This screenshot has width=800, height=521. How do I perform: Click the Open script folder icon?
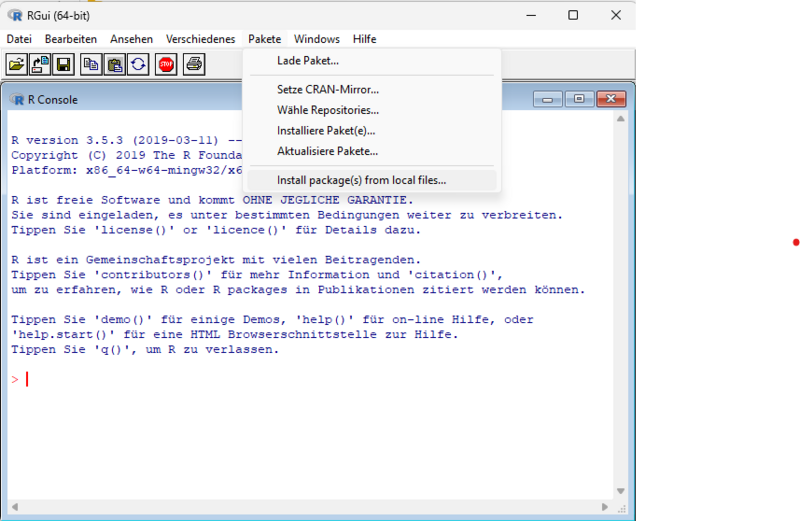(x=17, y=65)
